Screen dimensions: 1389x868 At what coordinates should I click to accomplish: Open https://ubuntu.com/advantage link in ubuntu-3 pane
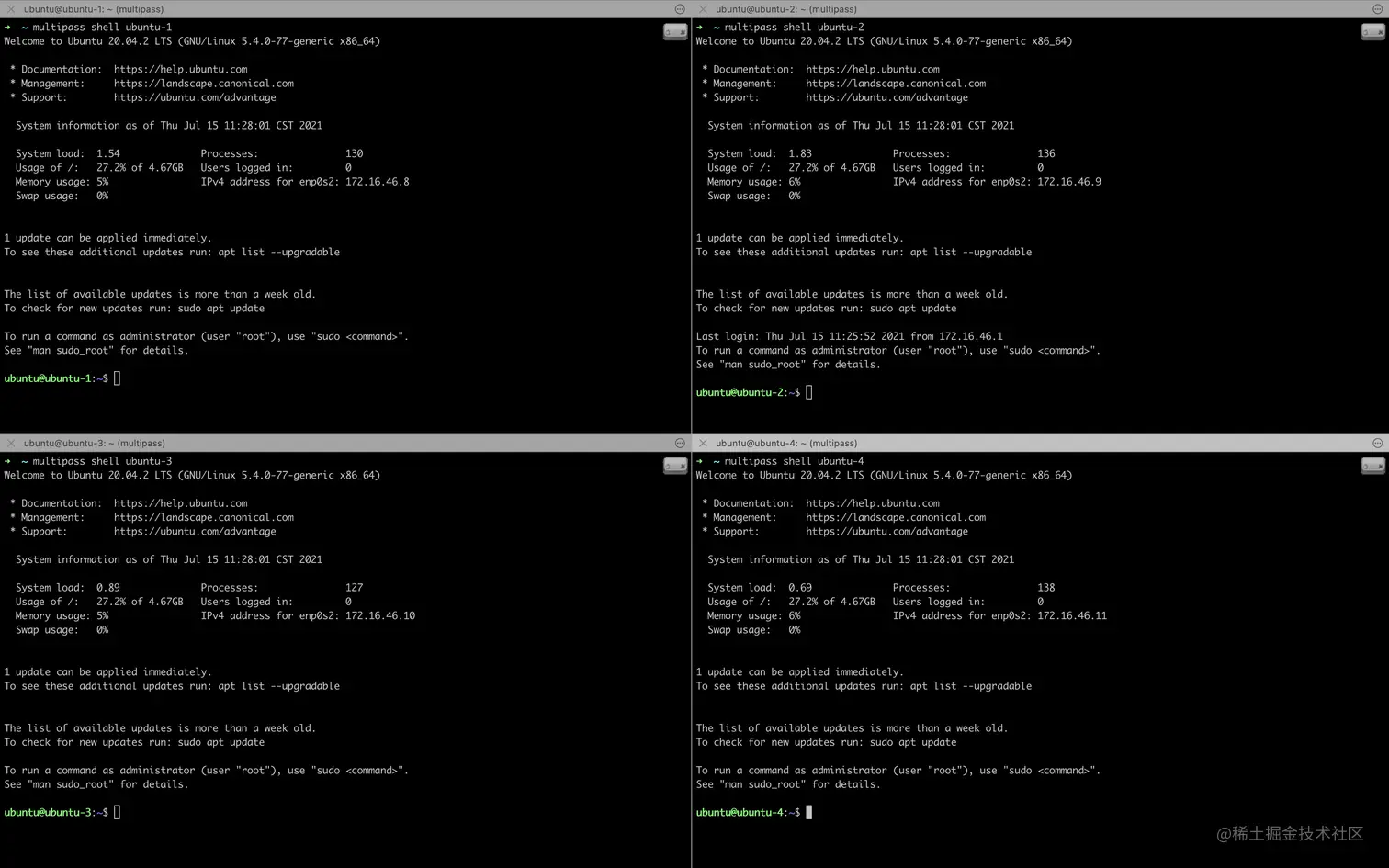(195, 532)
